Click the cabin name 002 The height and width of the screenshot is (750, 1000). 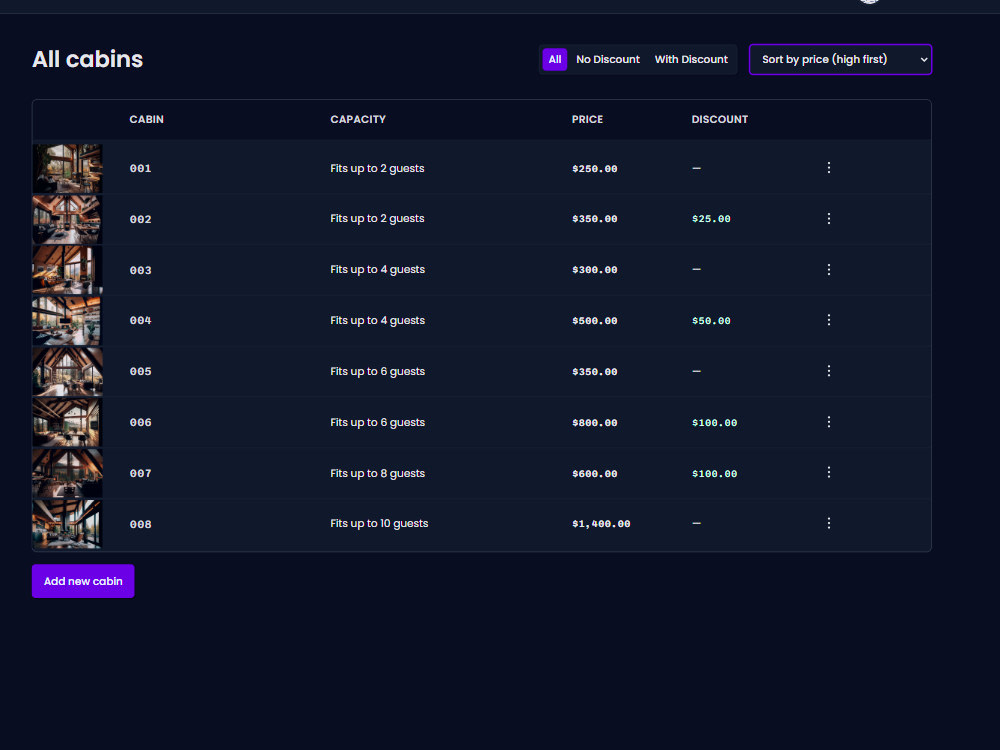tap(140, 219)
